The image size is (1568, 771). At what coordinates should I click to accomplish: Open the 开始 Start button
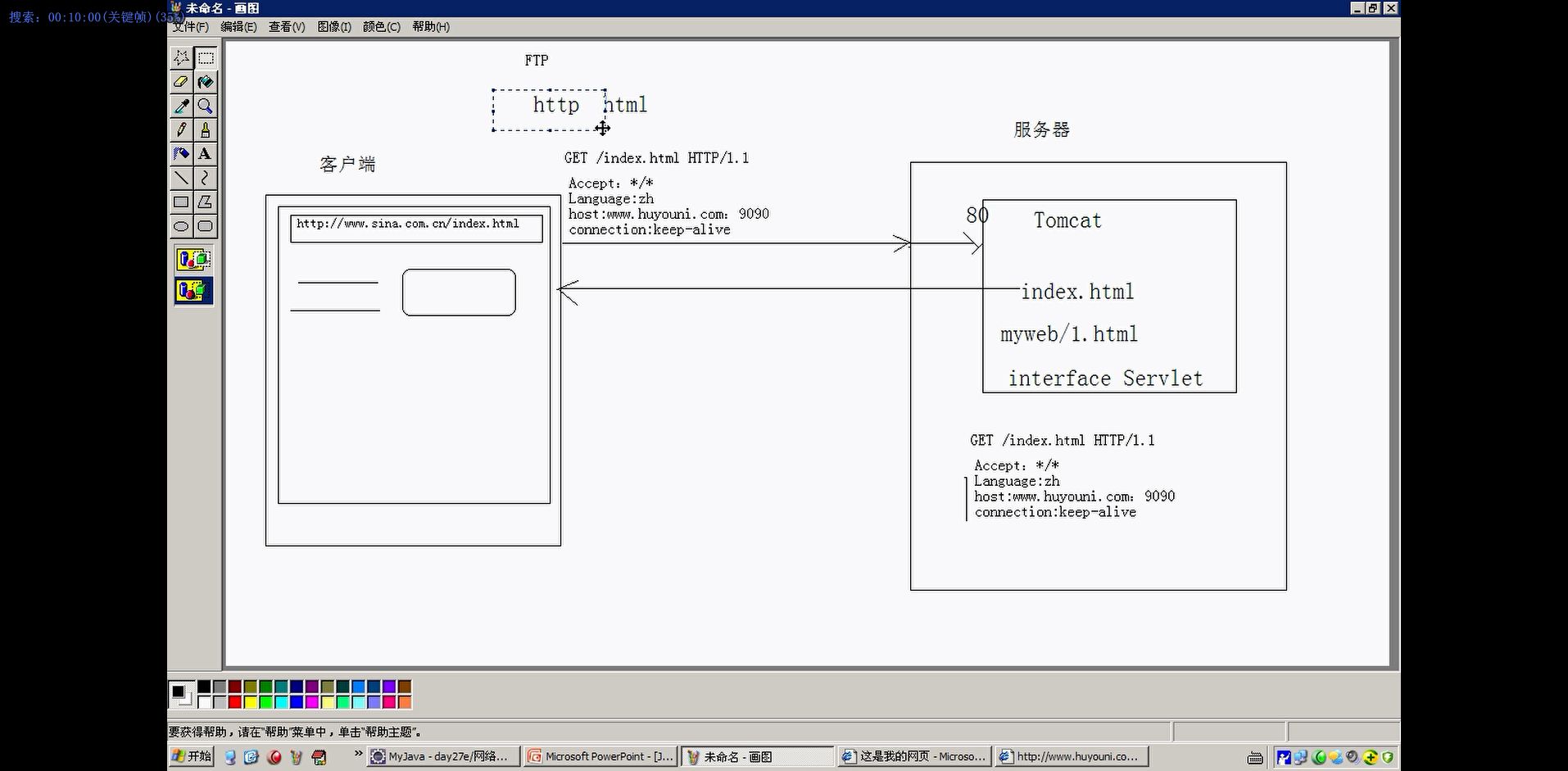(x=192, y=756)
